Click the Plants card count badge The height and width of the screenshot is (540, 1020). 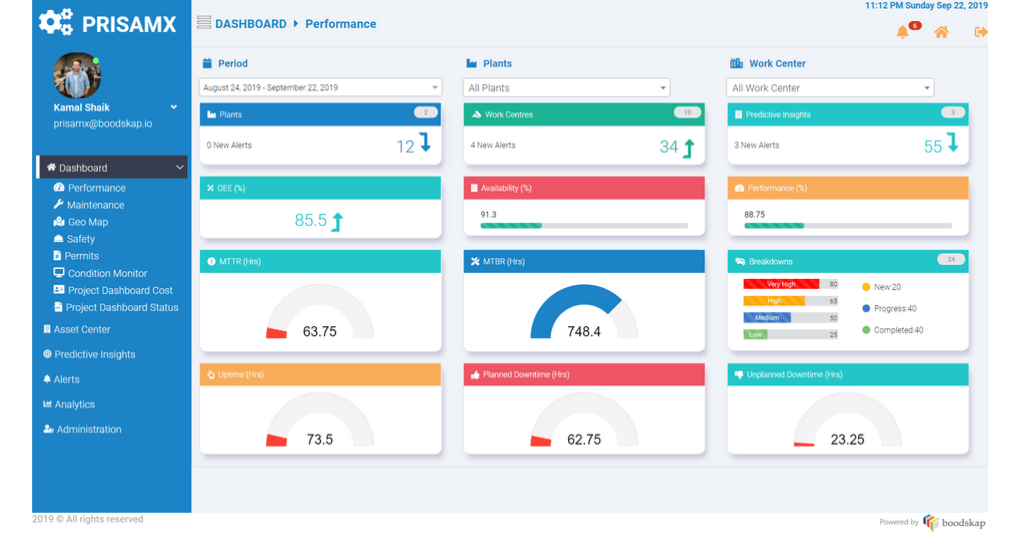click(x=425, y=113)
